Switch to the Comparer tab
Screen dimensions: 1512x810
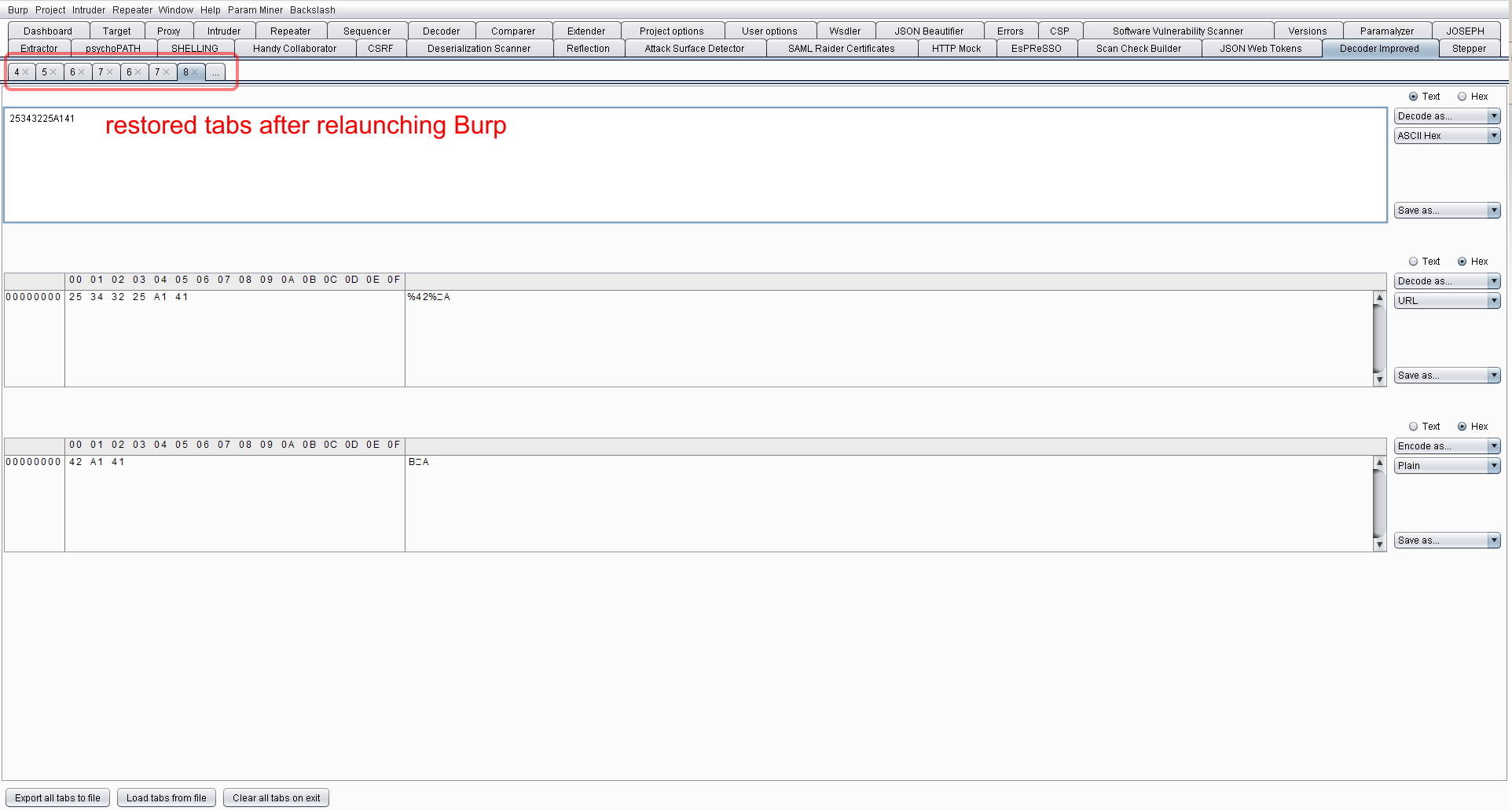coord(513,31)
